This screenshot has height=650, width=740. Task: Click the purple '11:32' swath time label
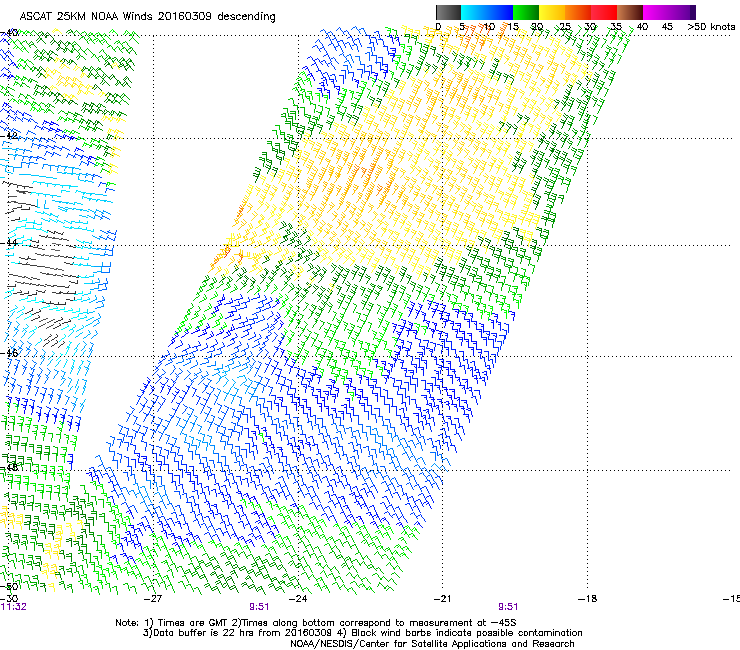point(14,607)
